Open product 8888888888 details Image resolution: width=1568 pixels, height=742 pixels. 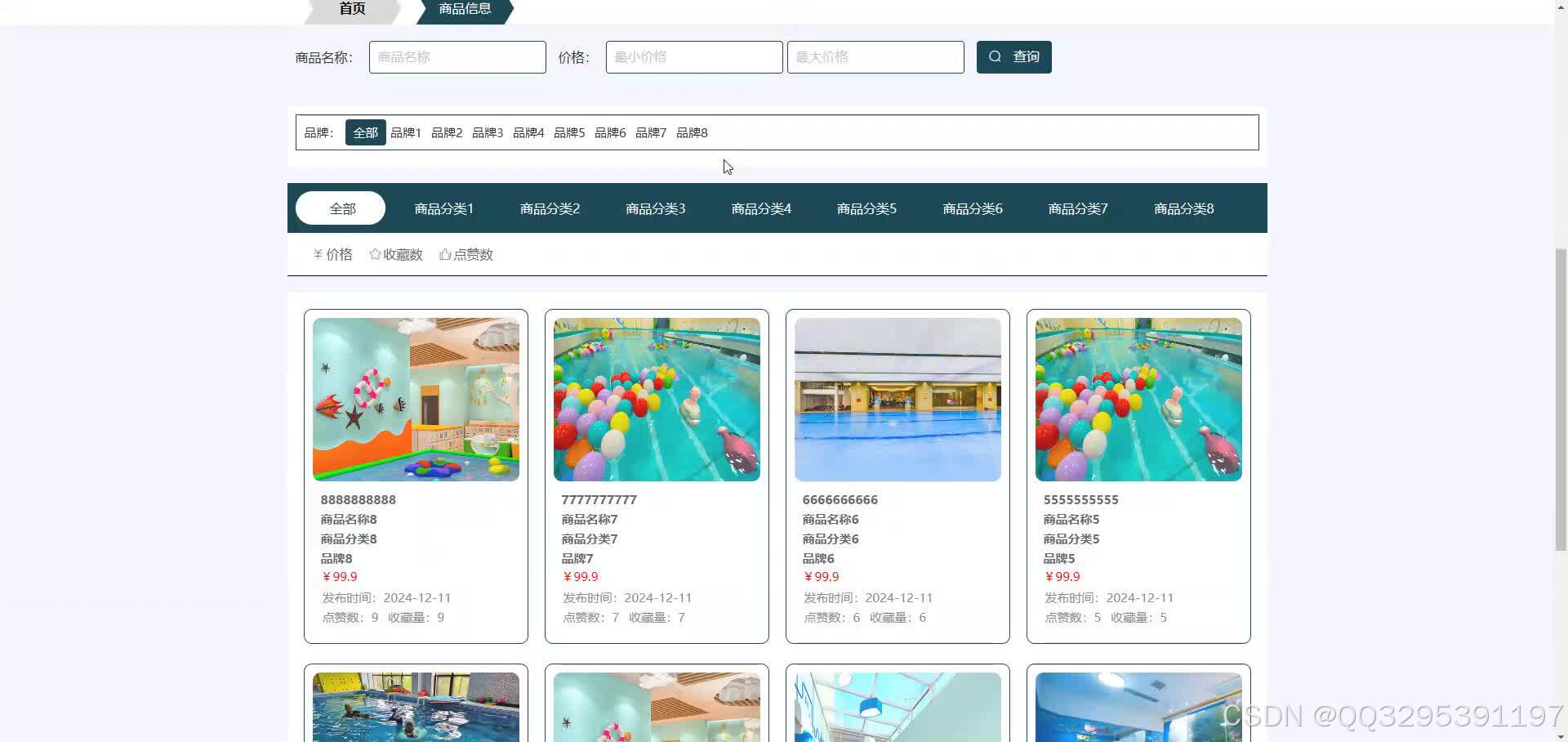[x=359, y=499]
